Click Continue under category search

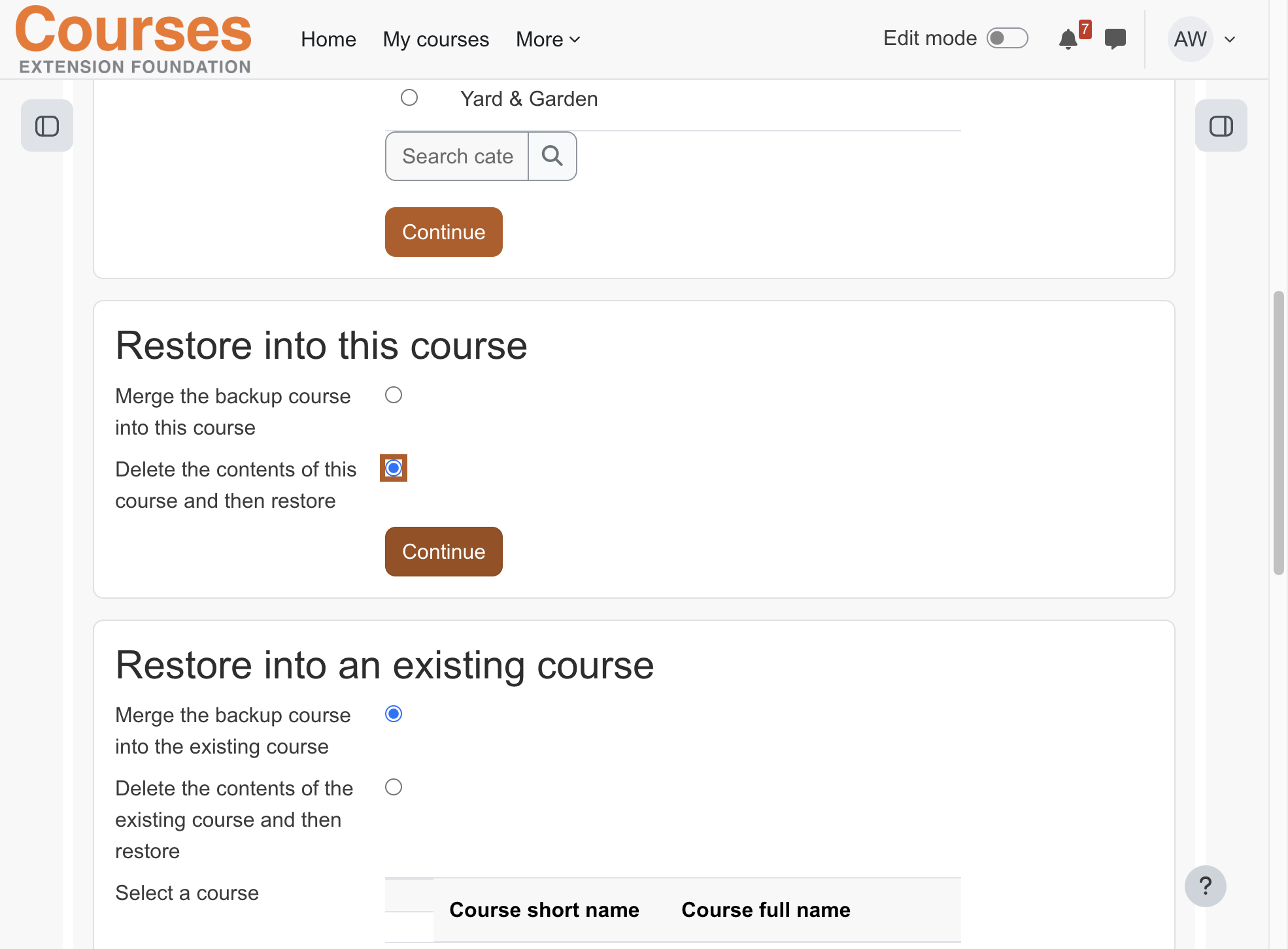click(x=444, y=232)
